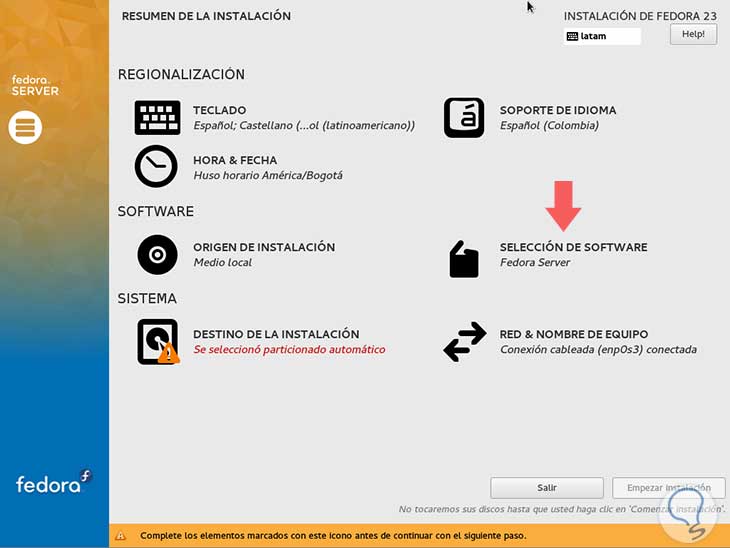Image resolution: width=730 pixels, height=548 pixels.
Task: Click the Help! button
Action: (x=693, y=34)
